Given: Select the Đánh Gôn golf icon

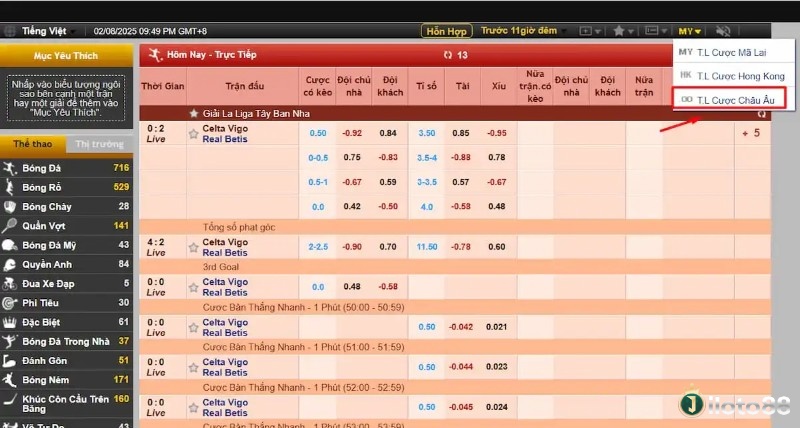Looking at the screenshot, I should 9,361.
